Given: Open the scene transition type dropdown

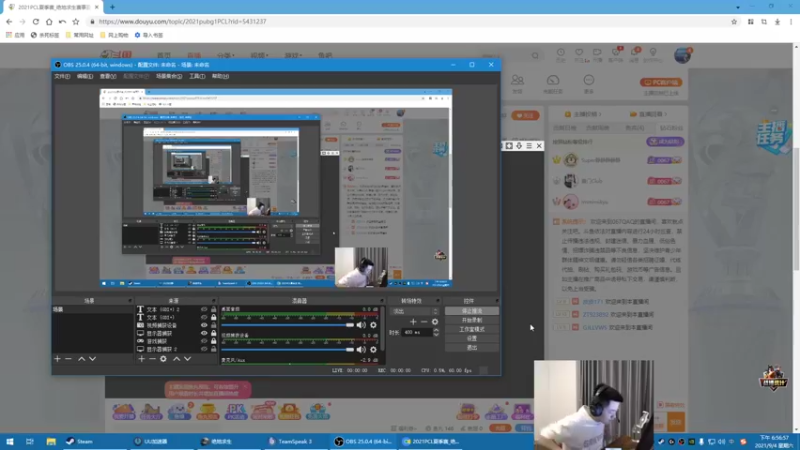Looking at the screenshot, I should pyautogui.click(x=414, y=311).
